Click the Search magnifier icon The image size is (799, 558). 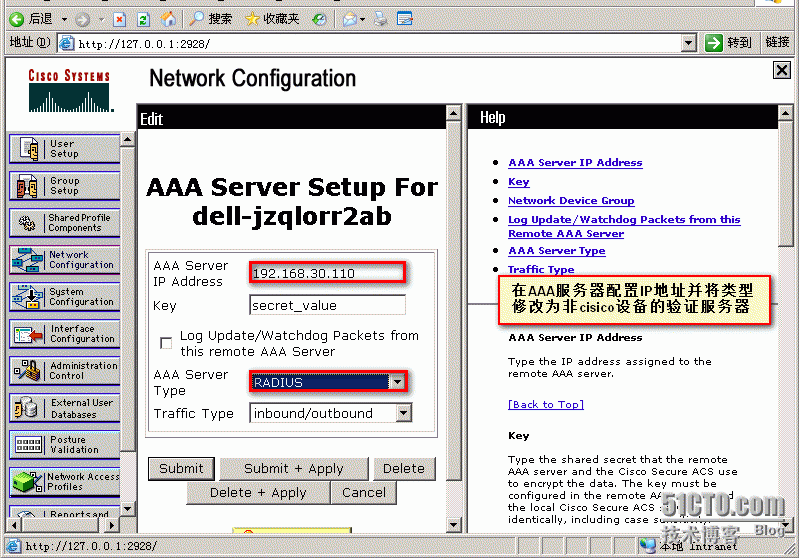click(x=196, y=19)
